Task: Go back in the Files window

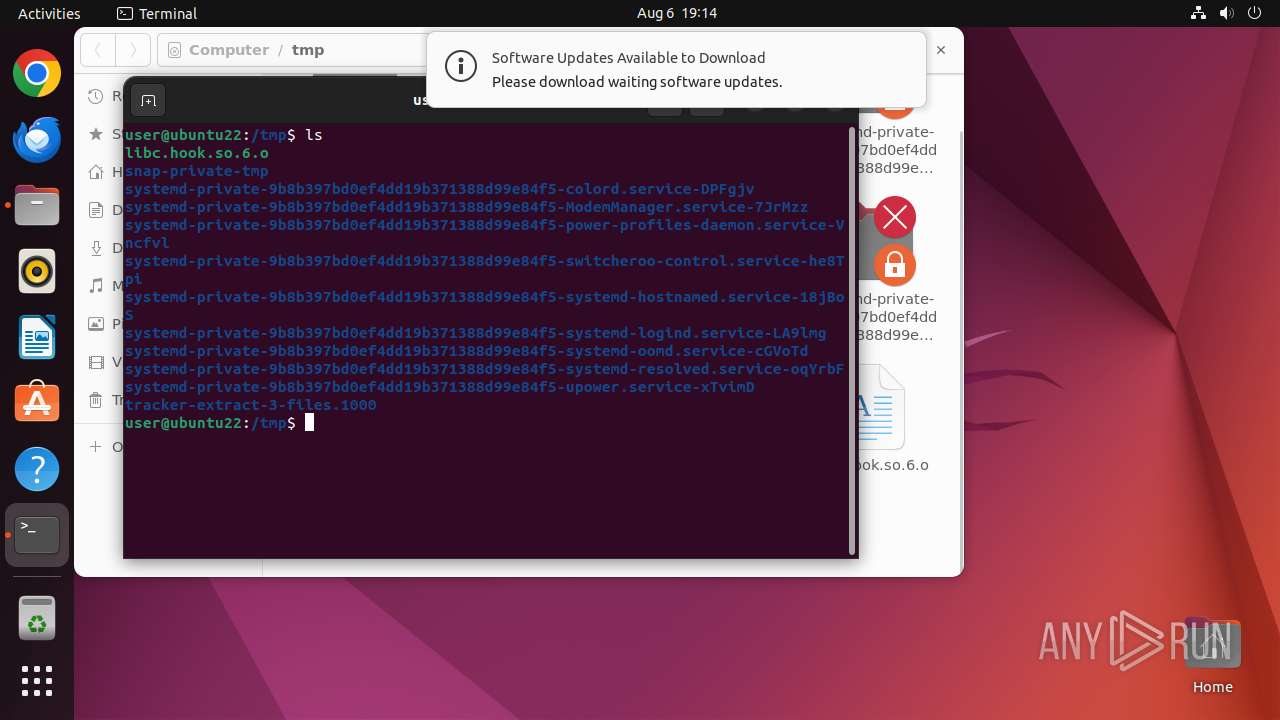Action: point(98,50)
